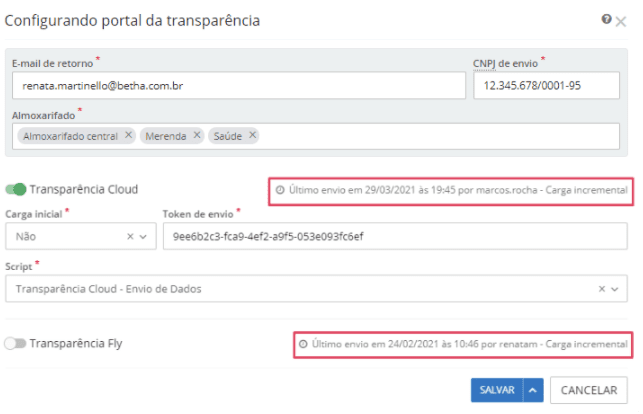Clear the Carga inicial selection
Viewport: 643px width, 414px height.
click(130, 237)
